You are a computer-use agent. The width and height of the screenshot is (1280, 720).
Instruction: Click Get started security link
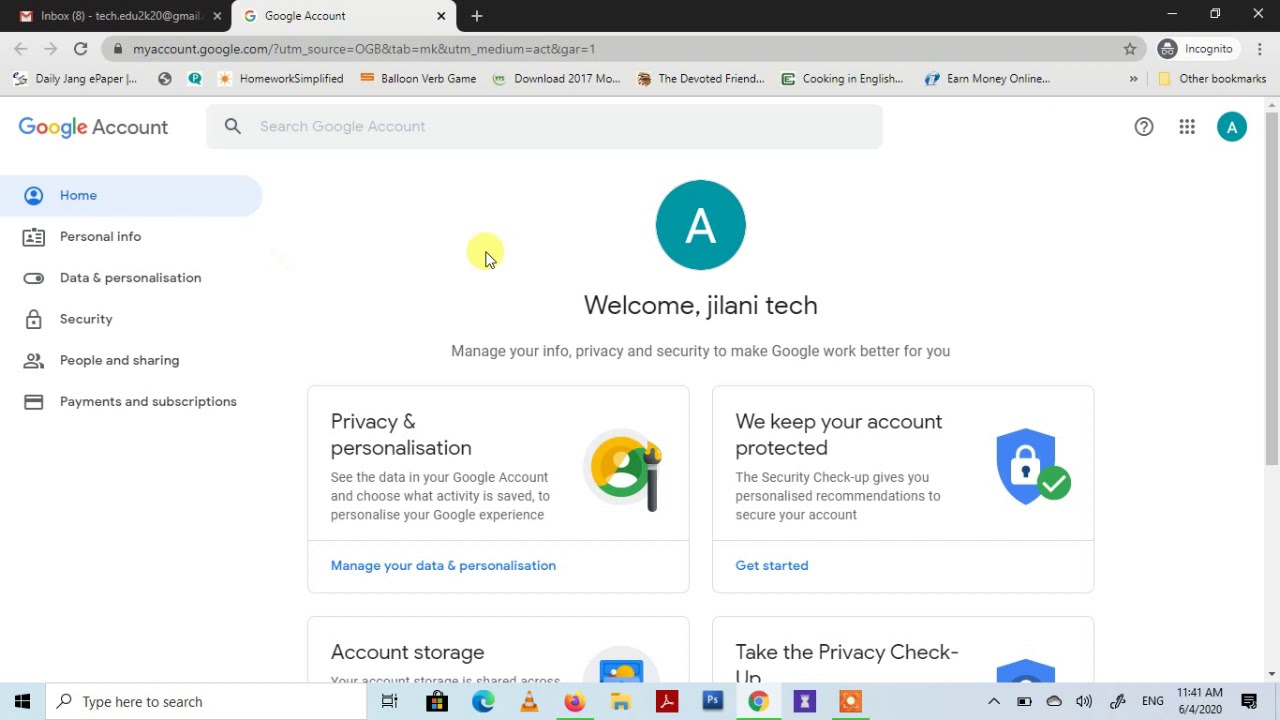pos(772,566)
